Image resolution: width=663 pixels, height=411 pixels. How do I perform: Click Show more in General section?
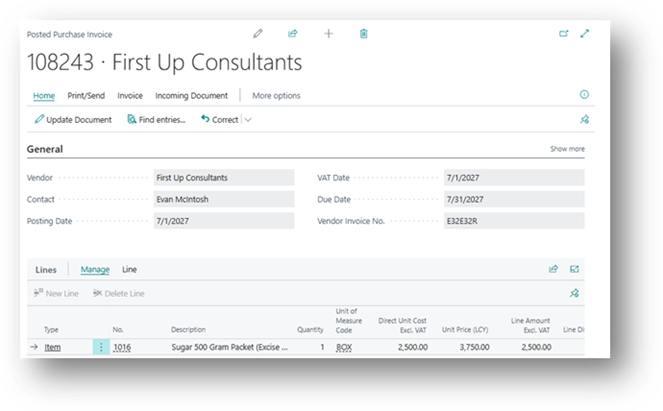click(567, 149)
